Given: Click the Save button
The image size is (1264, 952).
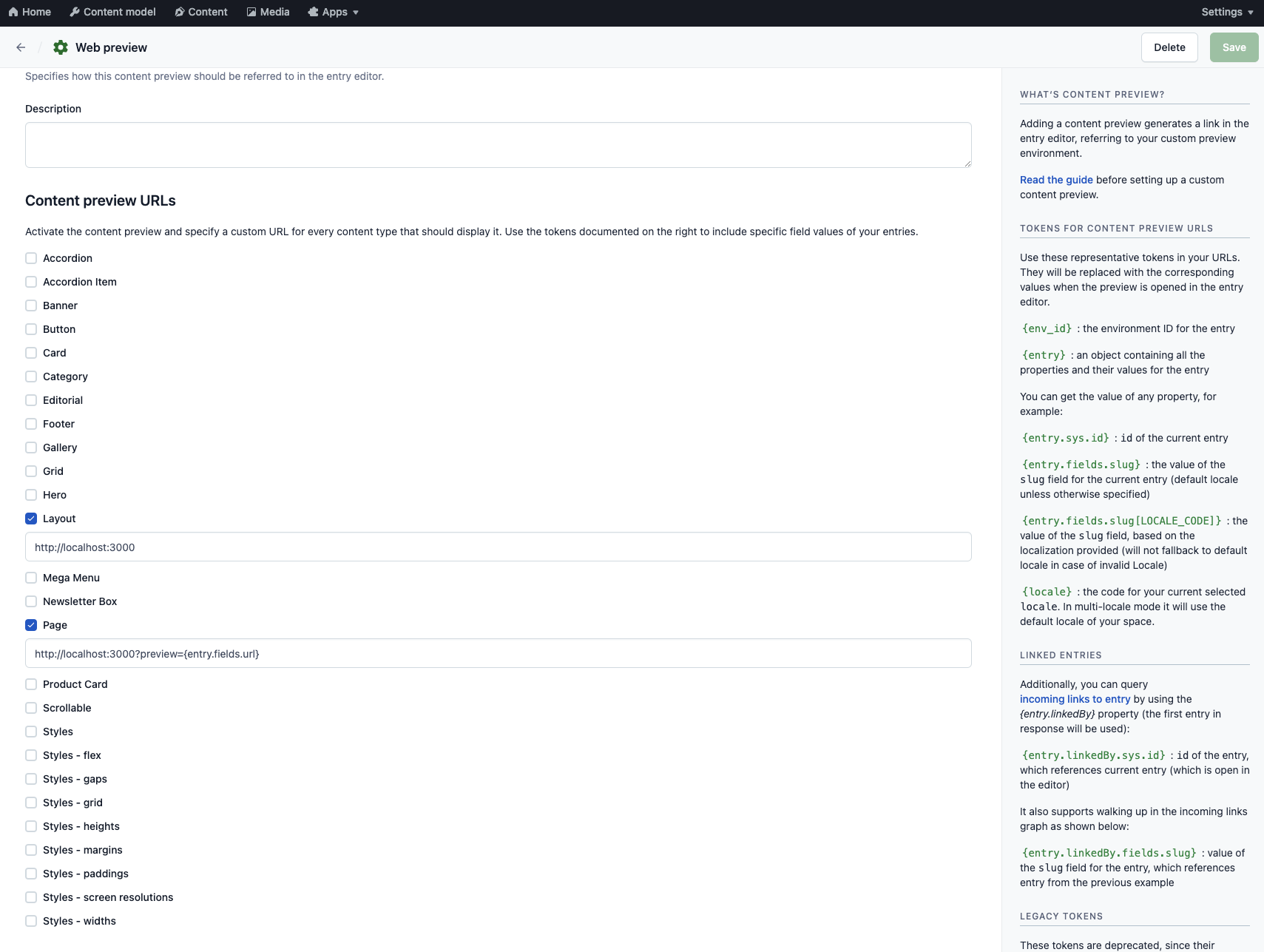Looking at the screenshot, I should (1234, 47).
